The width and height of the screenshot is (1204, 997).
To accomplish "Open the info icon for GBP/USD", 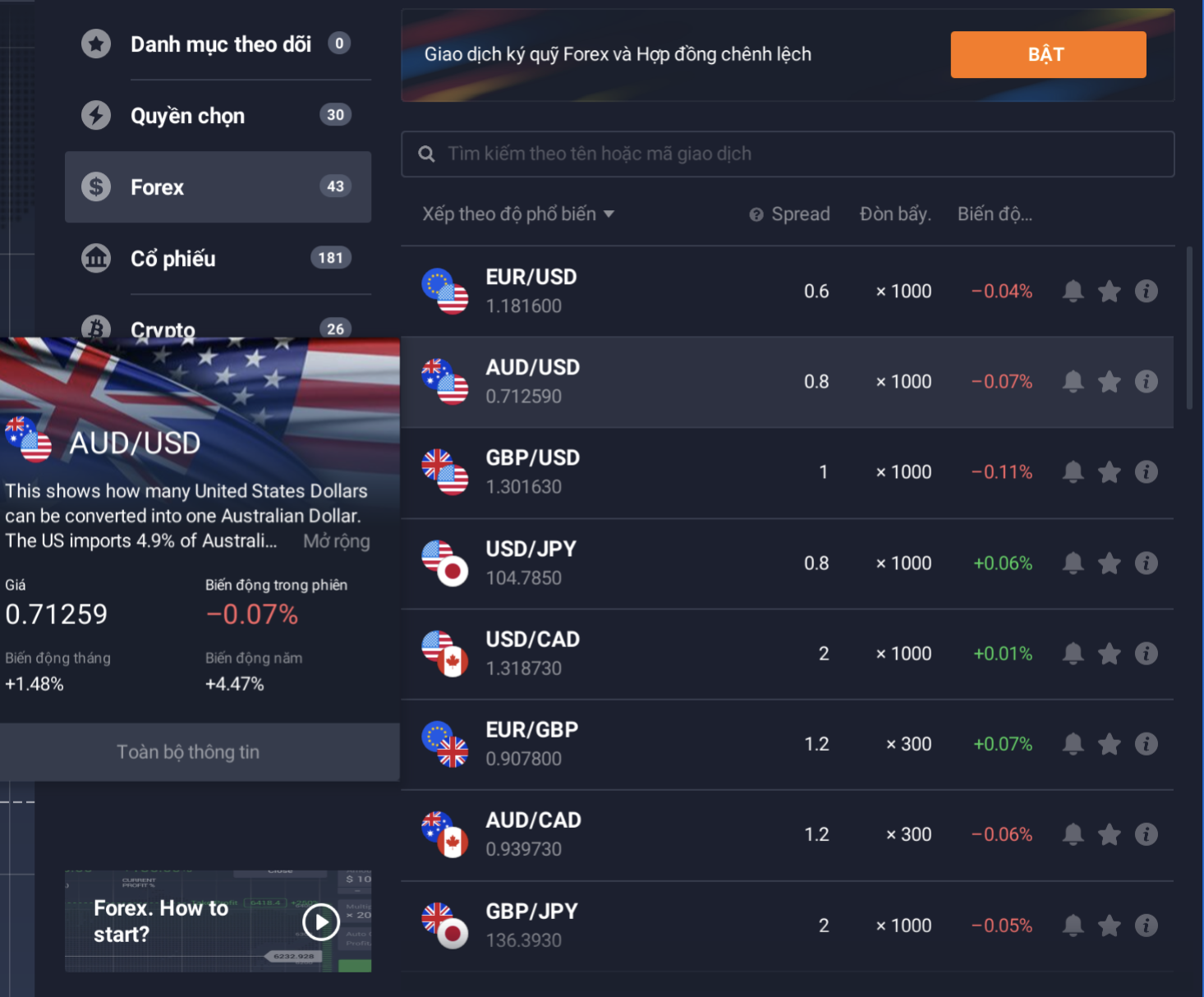I will click(x=1146, y=471).
